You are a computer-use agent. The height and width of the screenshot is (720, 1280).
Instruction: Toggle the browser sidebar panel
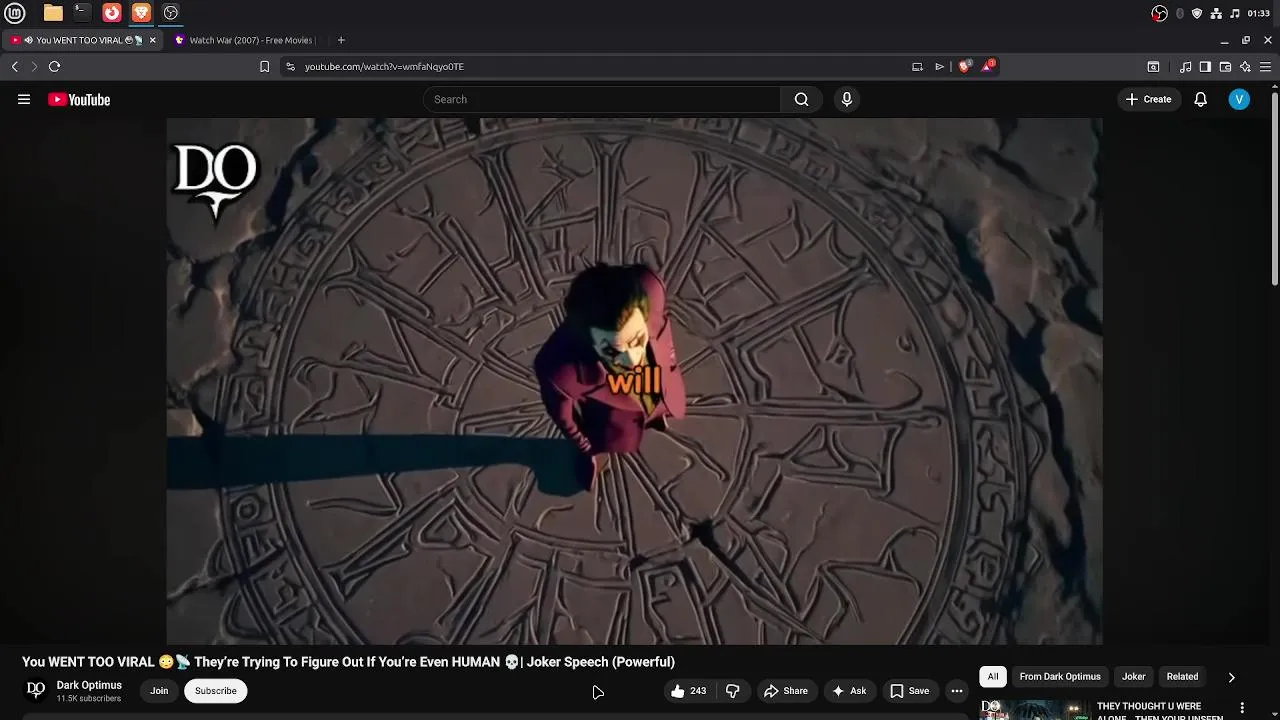coord(1205,67)
